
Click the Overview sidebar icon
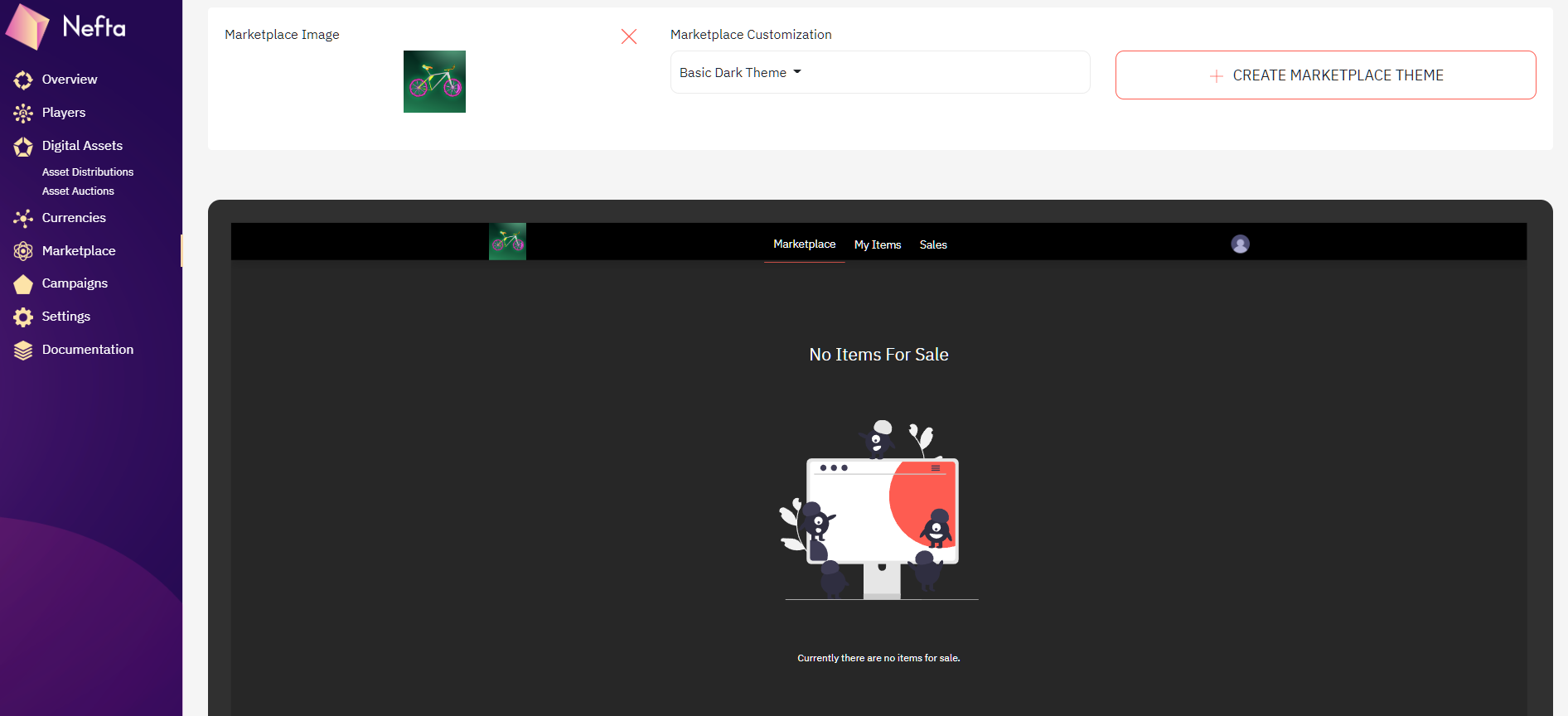pyautogui.click(x=23, y=80)
